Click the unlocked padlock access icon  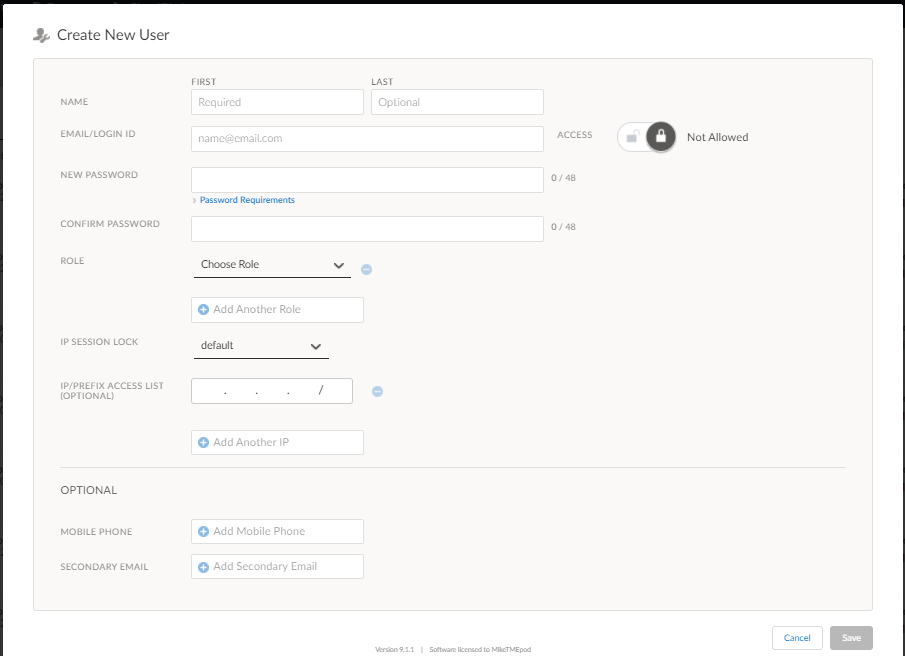pos(632,137)
